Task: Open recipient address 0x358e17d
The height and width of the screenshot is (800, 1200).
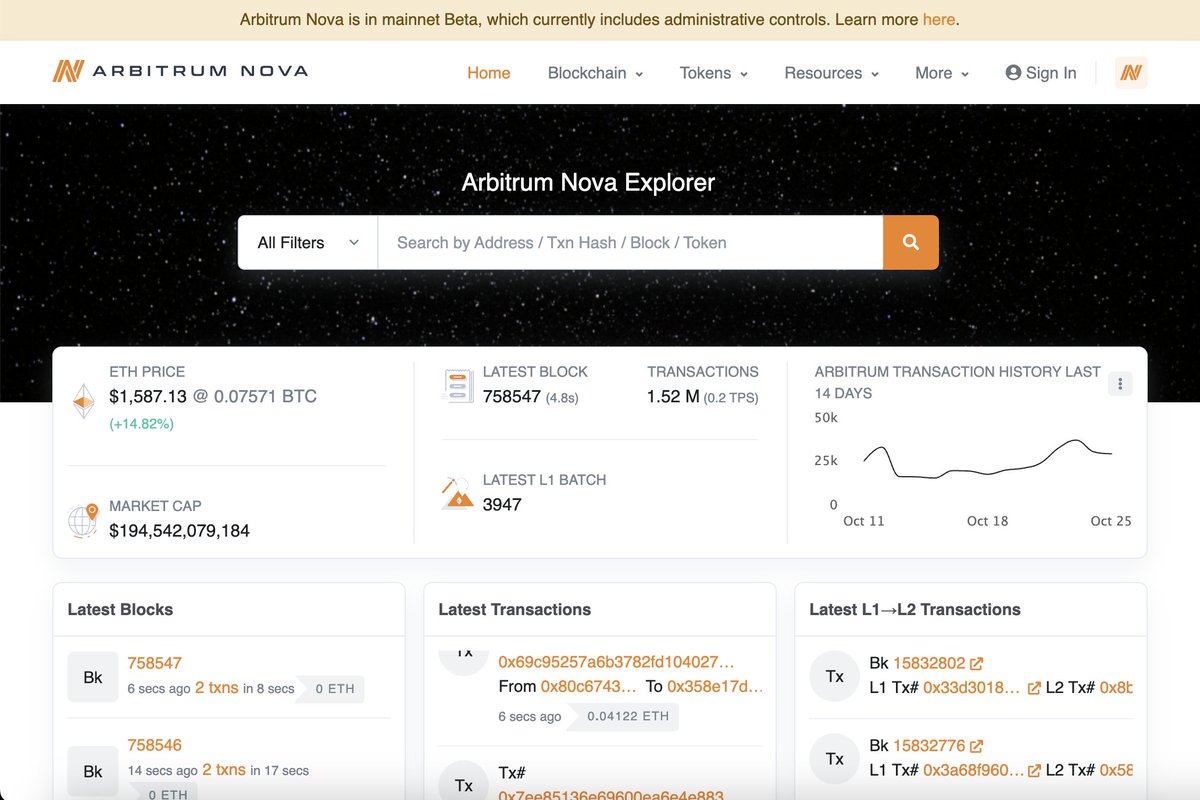Action: [715, 687]
